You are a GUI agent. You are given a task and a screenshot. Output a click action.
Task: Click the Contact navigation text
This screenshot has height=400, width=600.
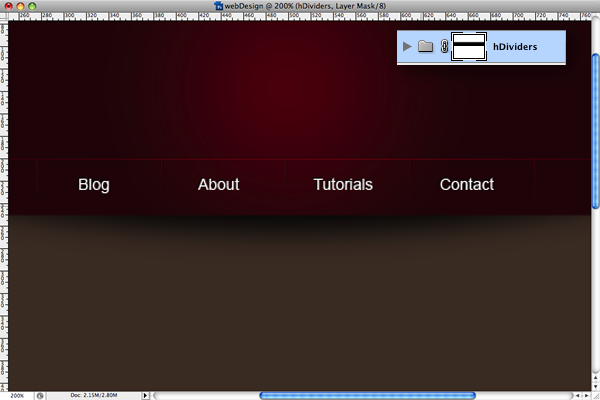467,184
